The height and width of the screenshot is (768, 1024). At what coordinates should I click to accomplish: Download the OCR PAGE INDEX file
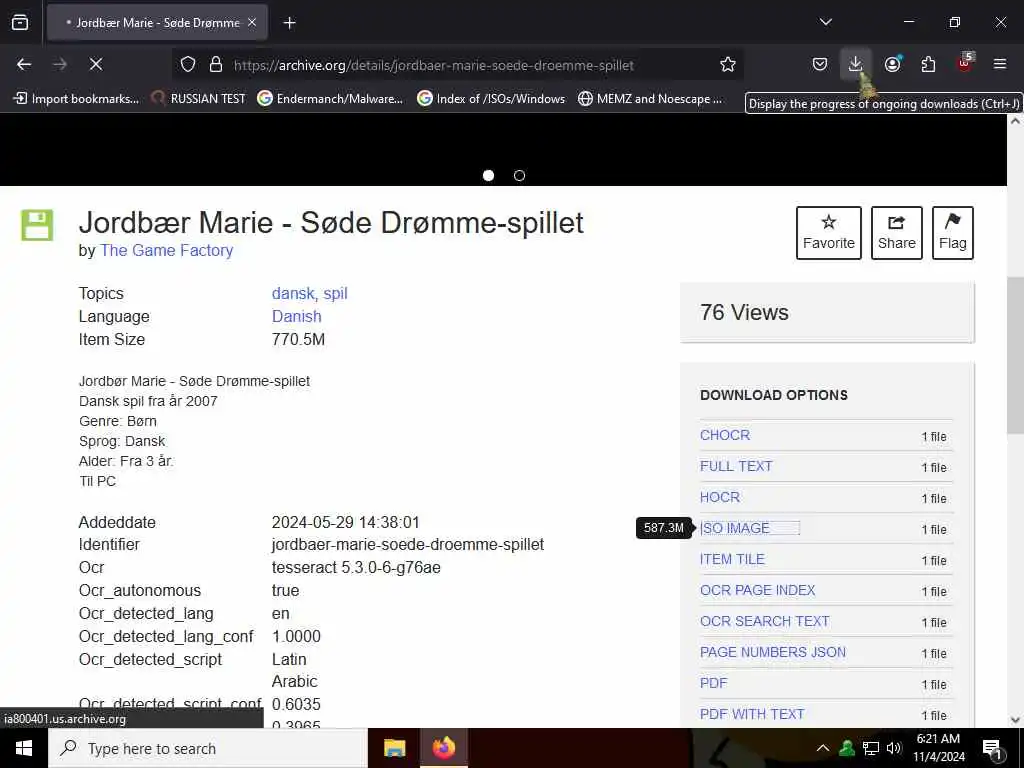pyautogui.click(x=758, y=590)
